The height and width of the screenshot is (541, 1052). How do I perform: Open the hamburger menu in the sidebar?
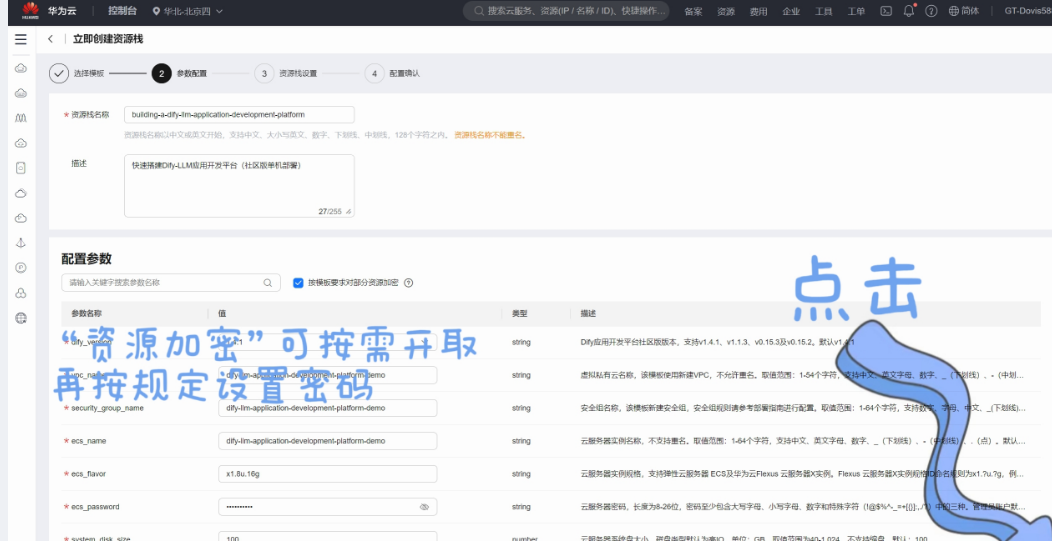coord(20,39)
